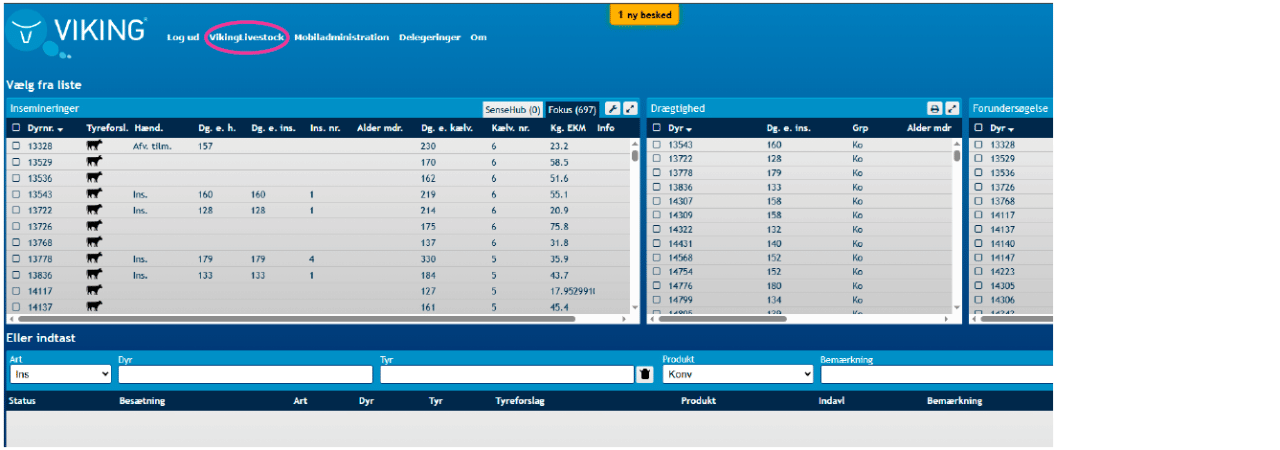Image resolution: width=1280 pixels, height=450 pixels.
Task: Tick checkbox for 14307 in Drægtighed
Action: pos(657,201)
